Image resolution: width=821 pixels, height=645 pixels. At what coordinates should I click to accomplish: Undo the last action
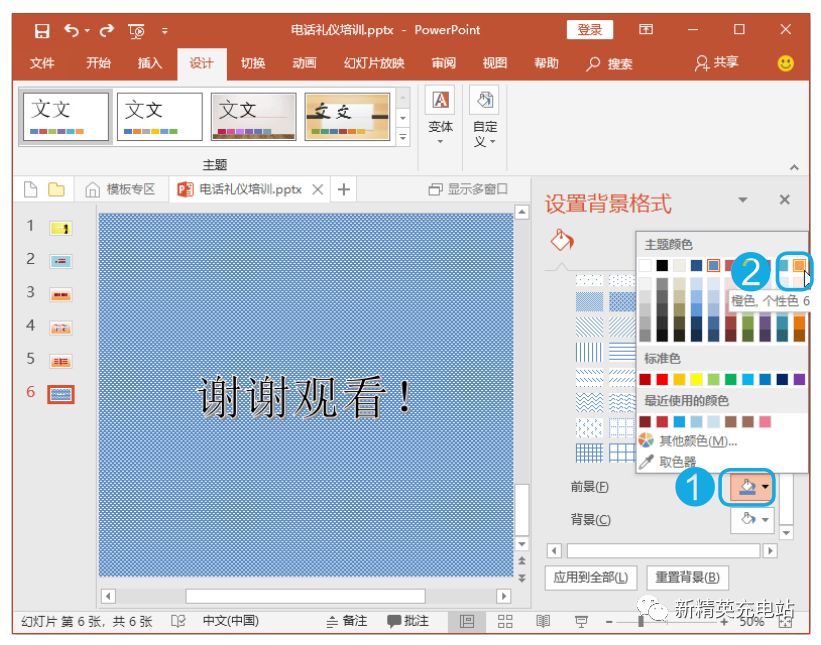pos(72,30)
